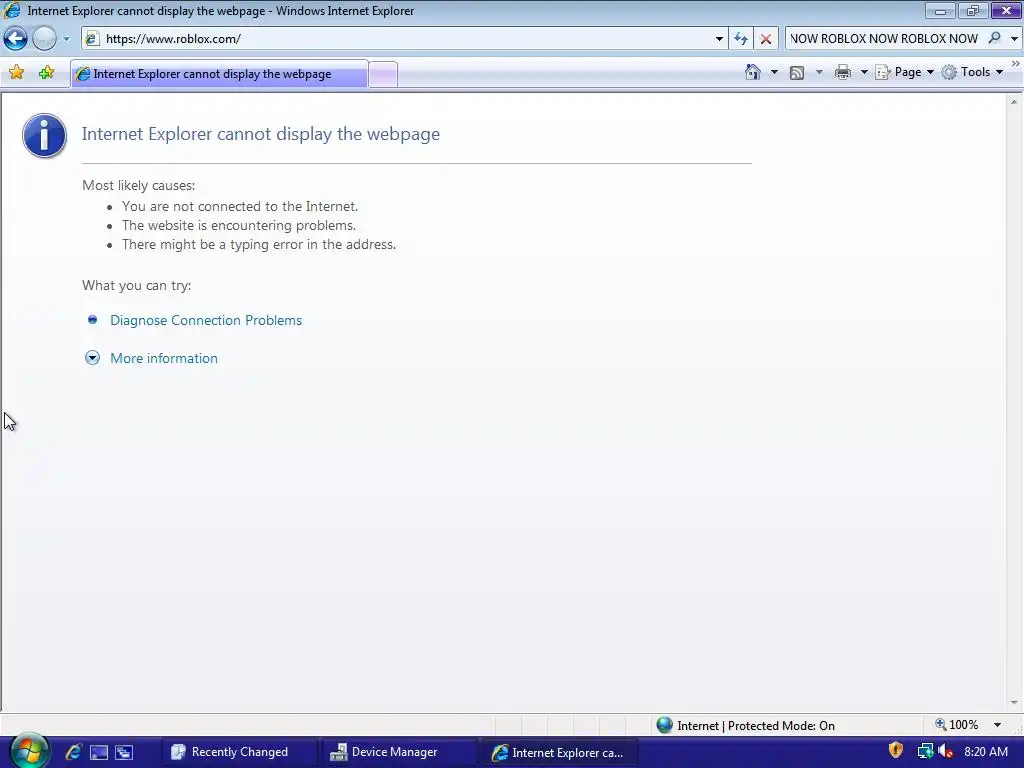Run search with the magnifier icon
The image size is (1024, 768).
coord(995,39)
